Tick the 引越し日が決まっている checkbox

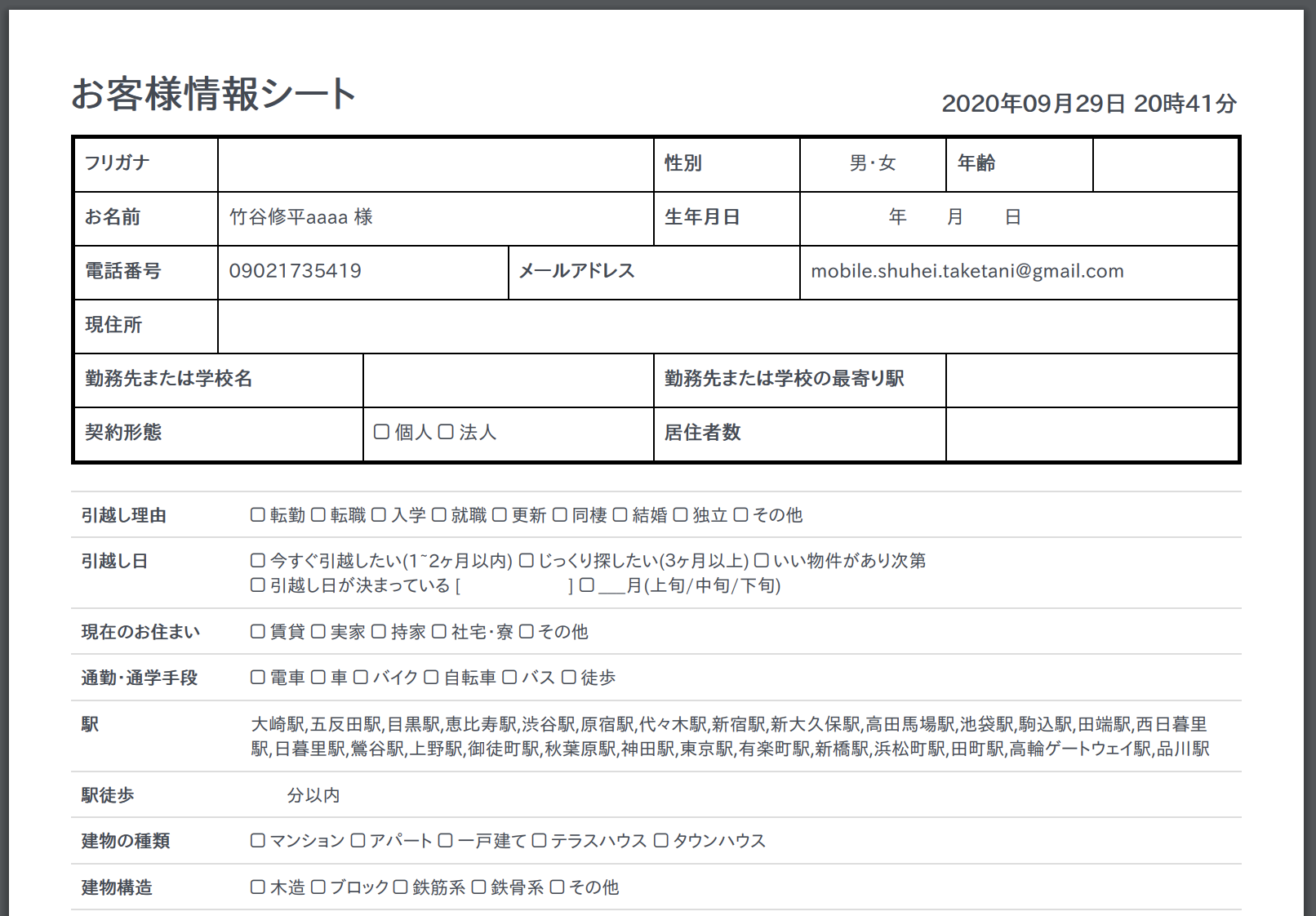(258, 585)
